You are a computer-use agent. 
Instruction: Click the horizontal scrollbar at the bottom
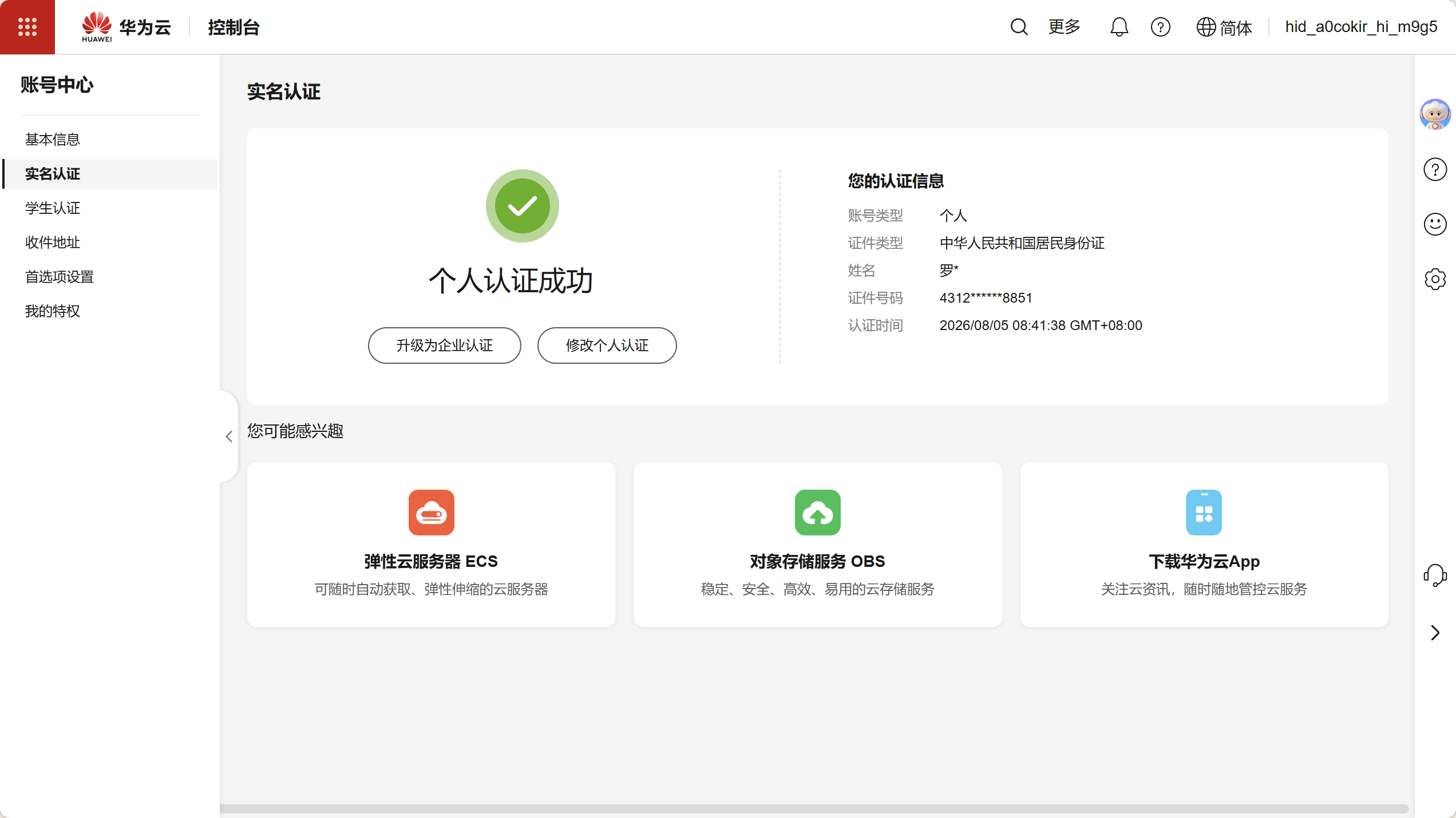point(814,809)
